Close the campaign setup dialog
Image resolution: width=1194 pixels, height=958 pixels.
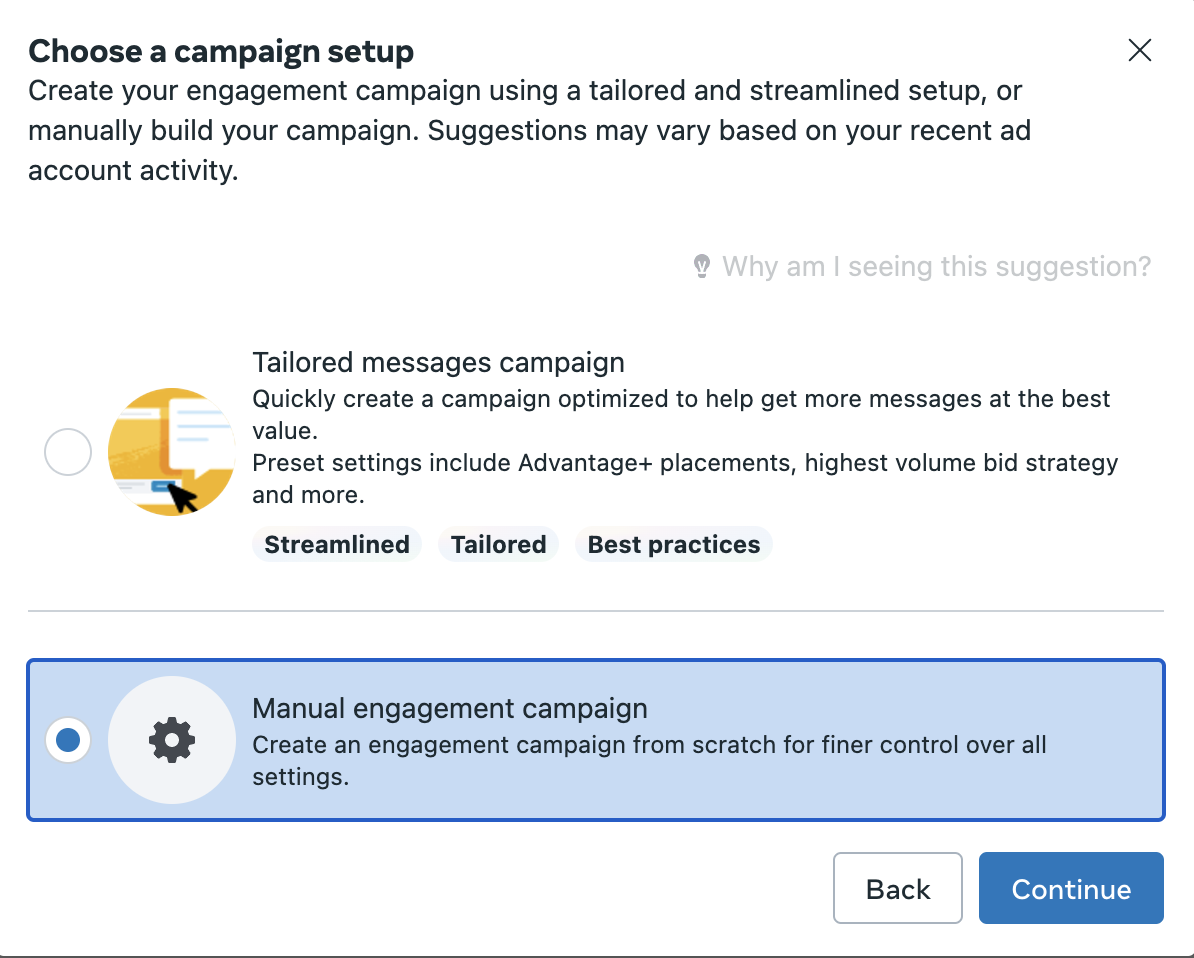tap(1139, 51)
